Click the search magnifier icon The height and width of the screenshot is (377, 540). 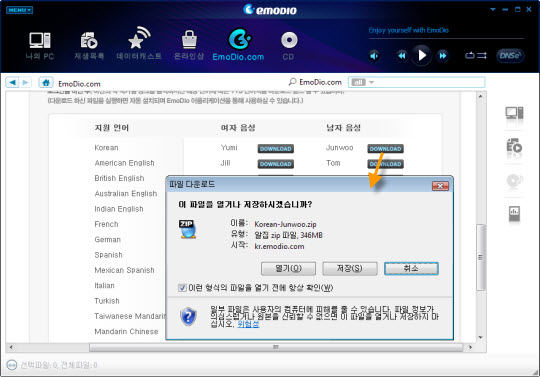[x=292, y=82]
